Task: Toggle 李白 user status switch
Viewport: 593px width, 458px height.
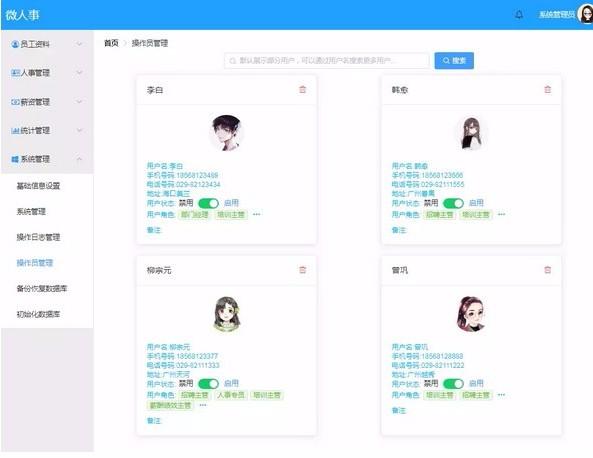Action: (x=208, y=203)
